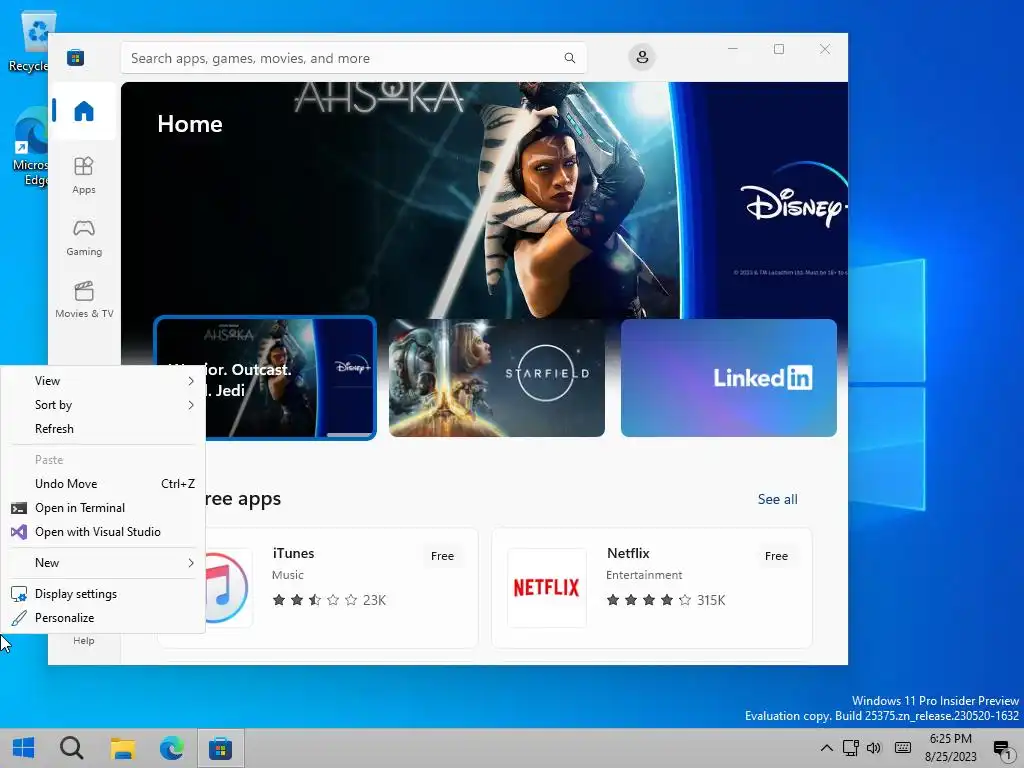This screenshot has width=1024, height=768.
Task: Select Personalize menu entry
Action: click(x=103, y=618)
